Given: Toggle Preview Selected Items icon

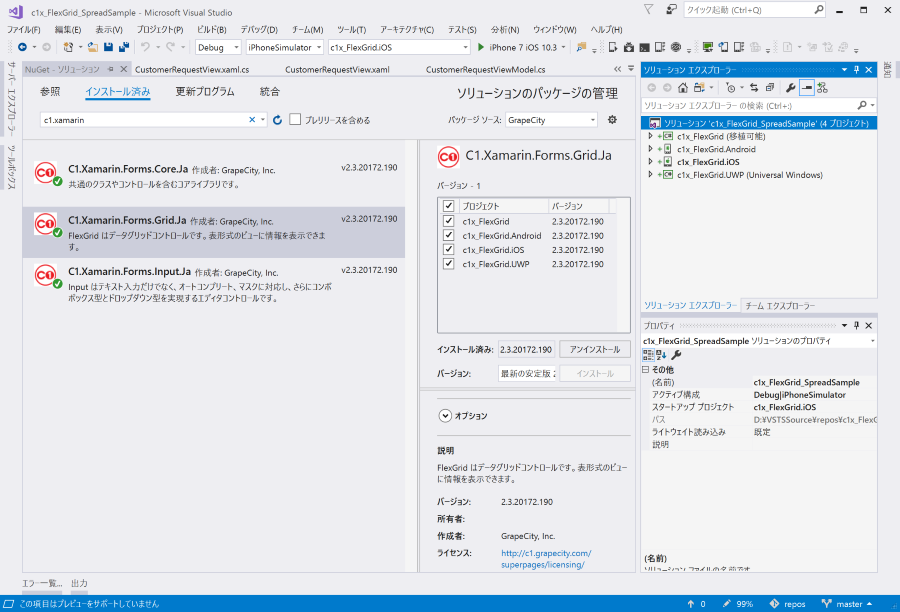Looking at the screenshot, I should coord(806,88).
